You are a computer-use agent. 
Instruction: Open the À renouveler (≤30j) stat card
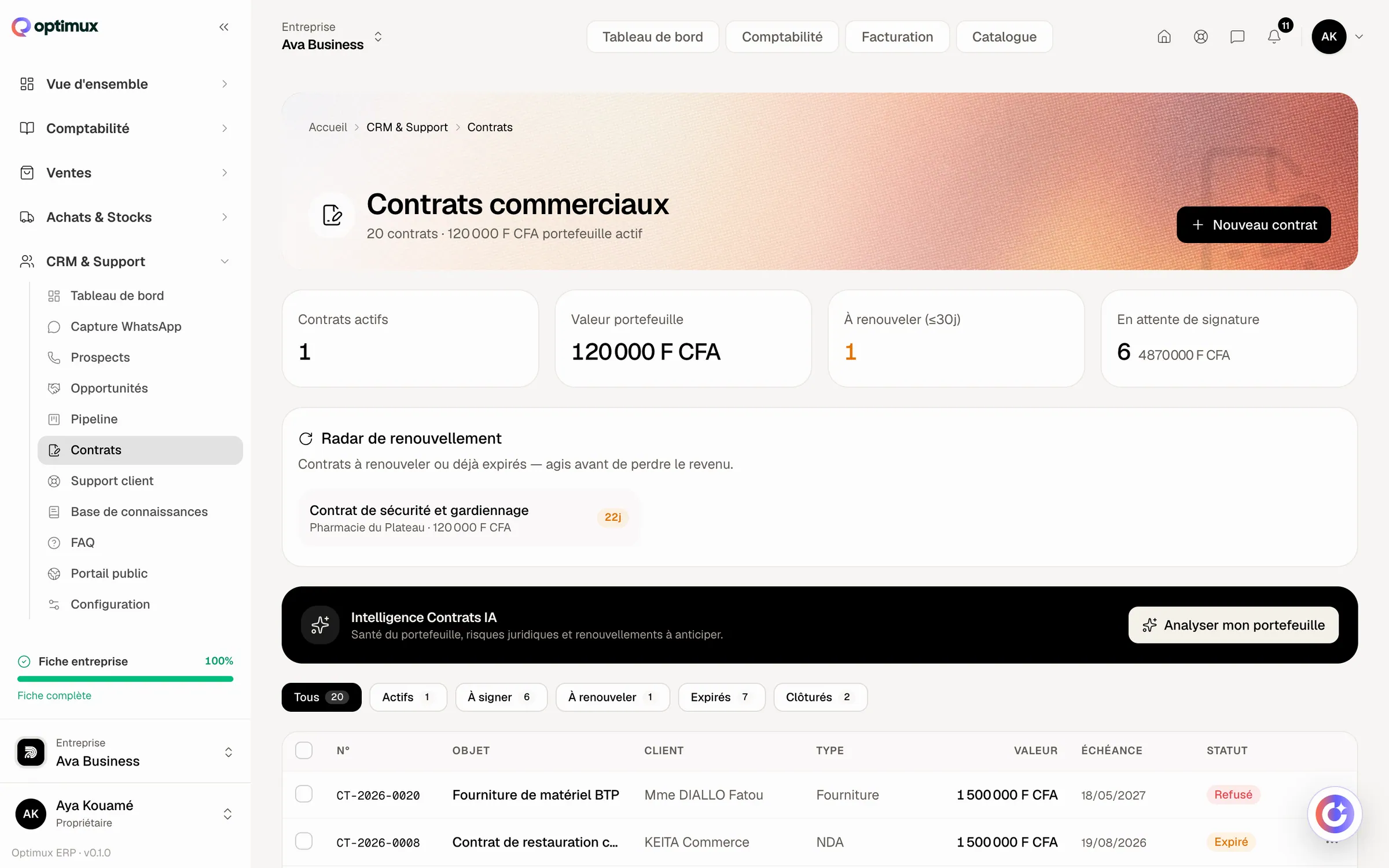(x=956, y=339)
